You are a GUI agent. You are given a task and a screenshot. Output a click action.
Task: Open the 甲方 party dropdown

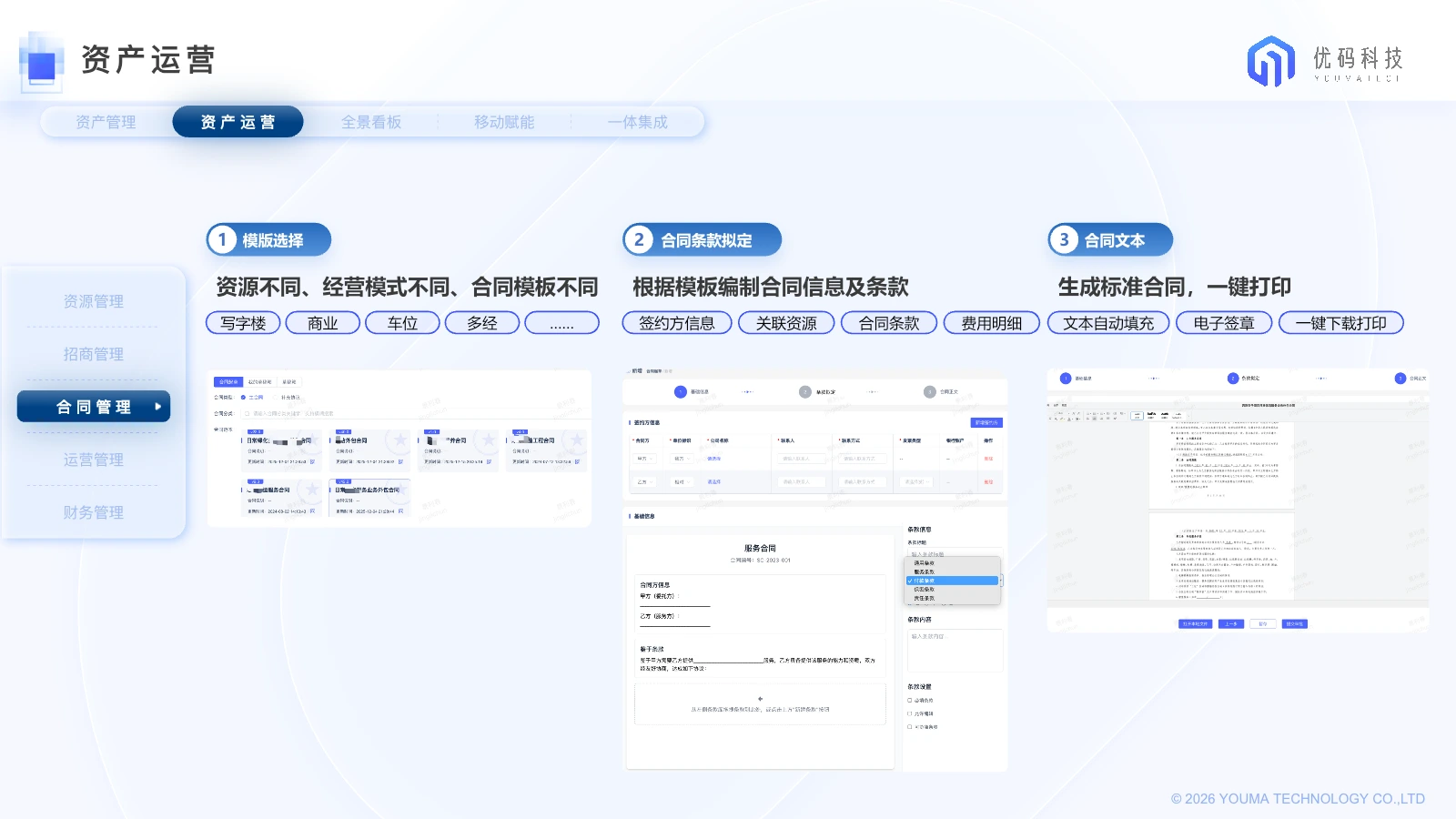644,459
